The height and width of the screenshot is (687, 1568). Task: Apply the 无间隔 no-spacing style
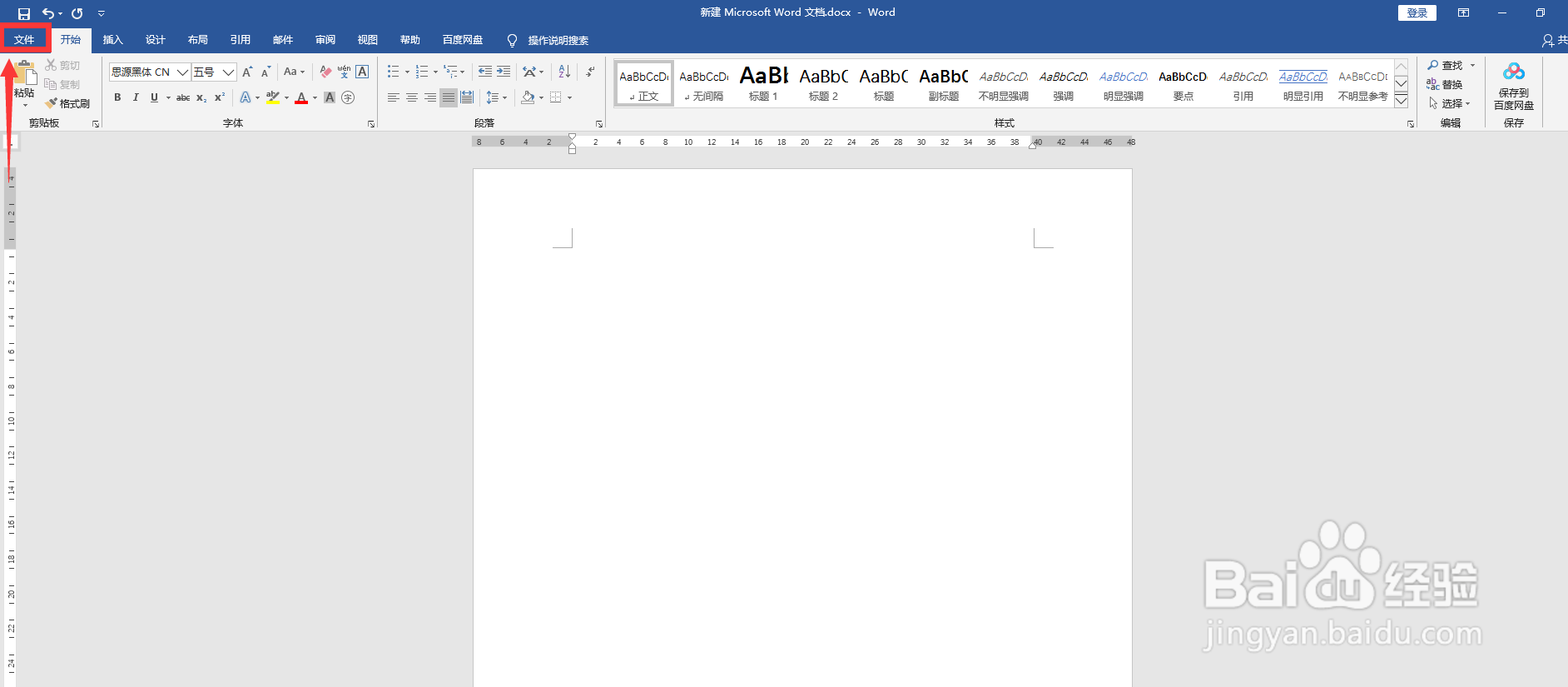click(703, 83)
